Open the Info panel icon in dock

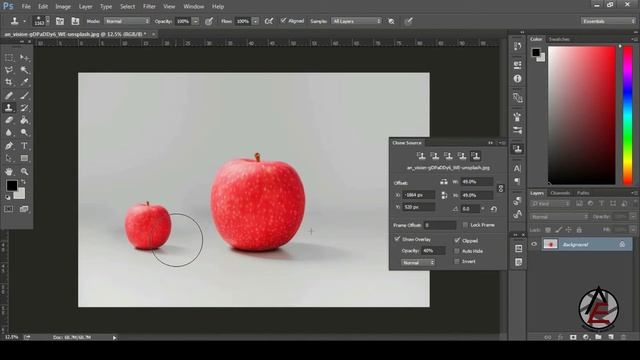tap(518, 79)
